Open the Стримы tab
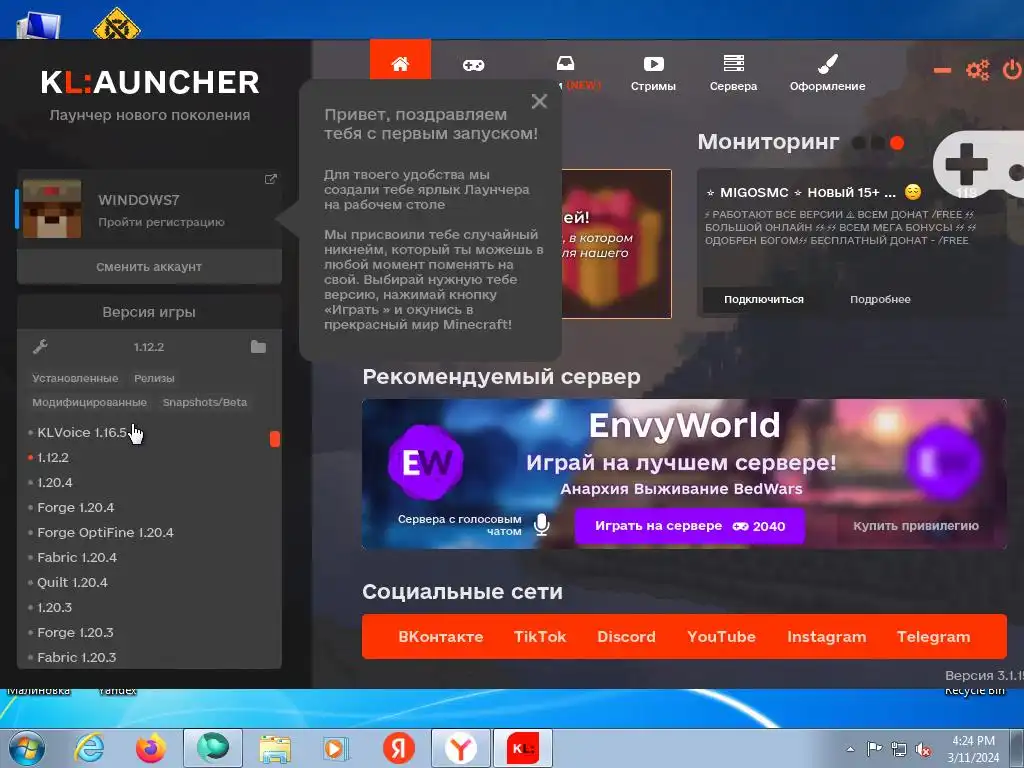1024x768 pixels. [653, 72]
